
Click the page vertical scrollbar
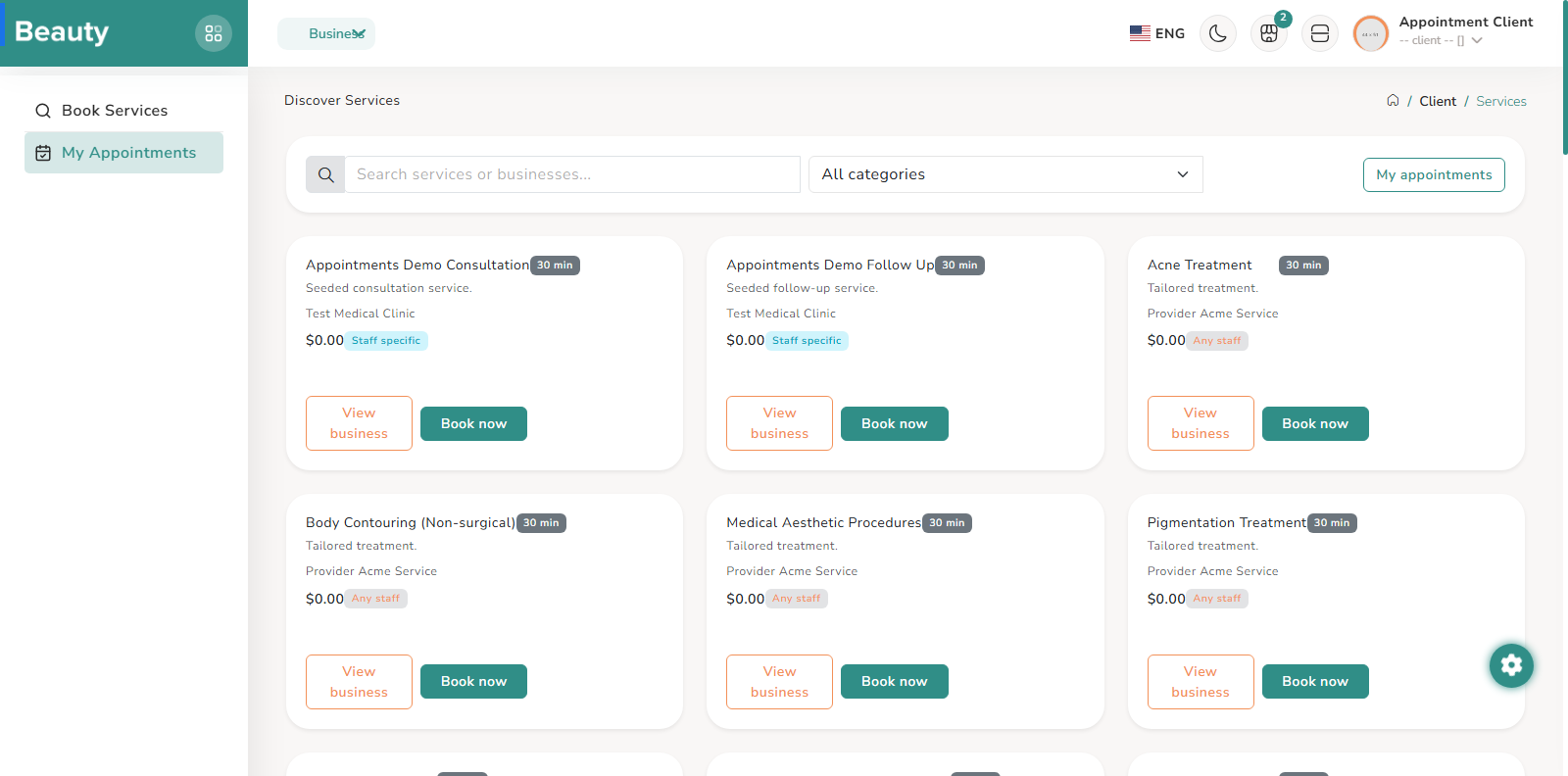coord(1565,78)
